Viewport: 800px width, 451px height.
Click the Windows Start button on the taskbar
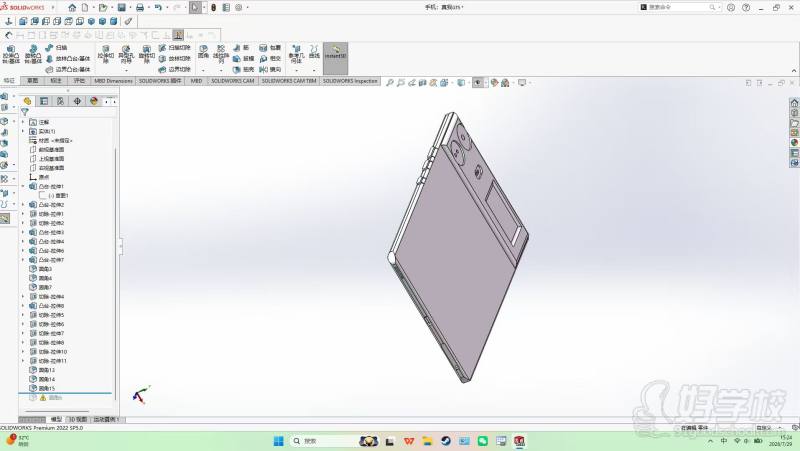point(279,441)
